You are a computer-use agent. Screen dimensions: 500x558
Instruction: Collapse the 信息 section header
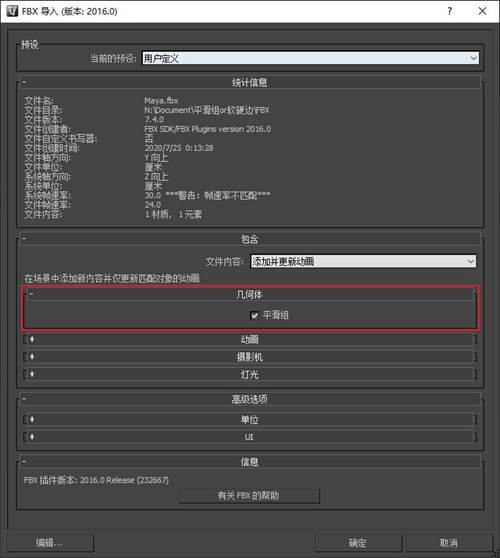pos(250,462)
